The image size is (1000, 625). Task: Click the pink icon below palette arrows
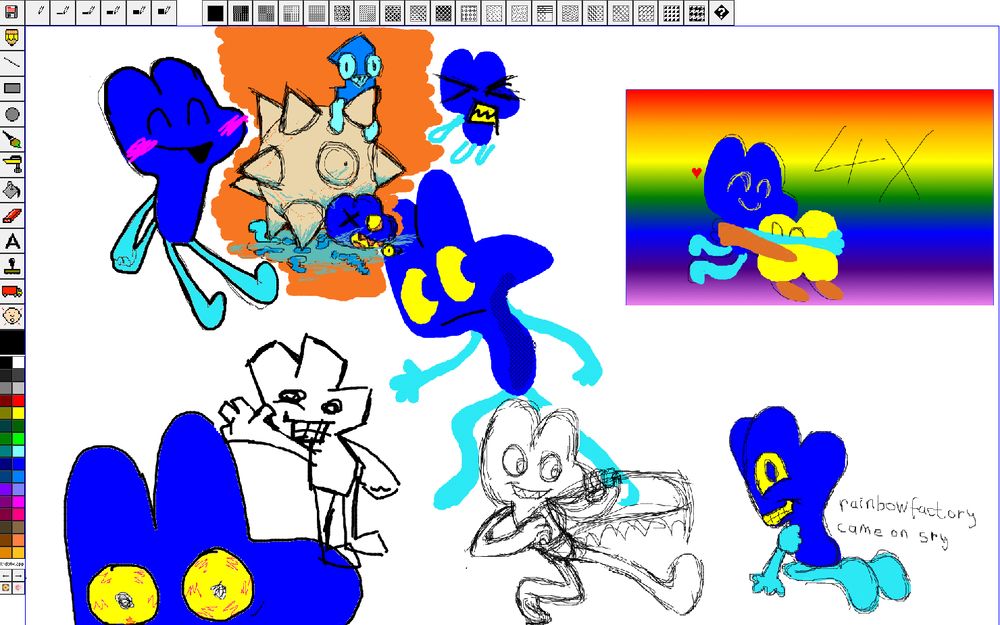[18, 588]
